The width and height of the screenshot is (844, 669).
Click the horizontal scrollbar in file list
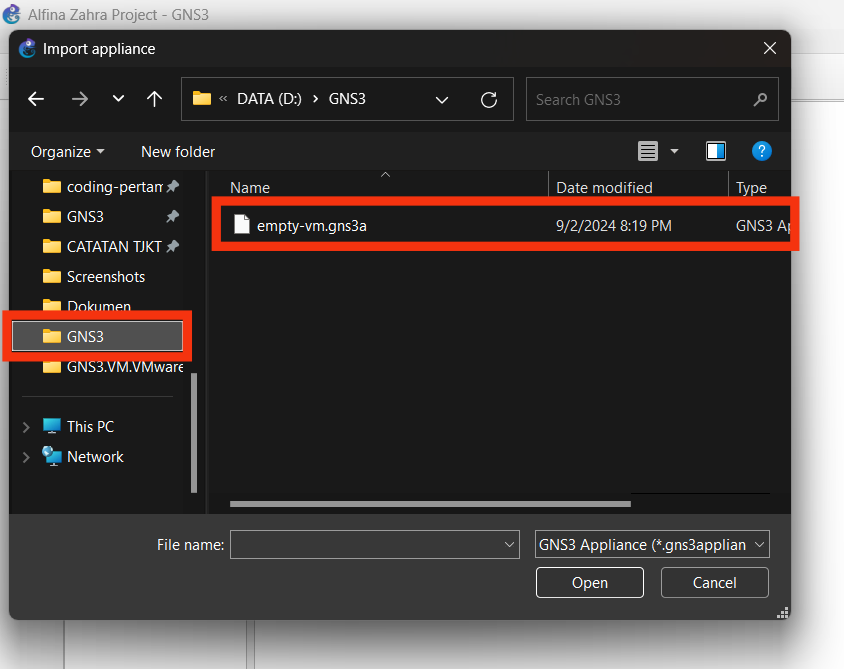pos(430,504)
